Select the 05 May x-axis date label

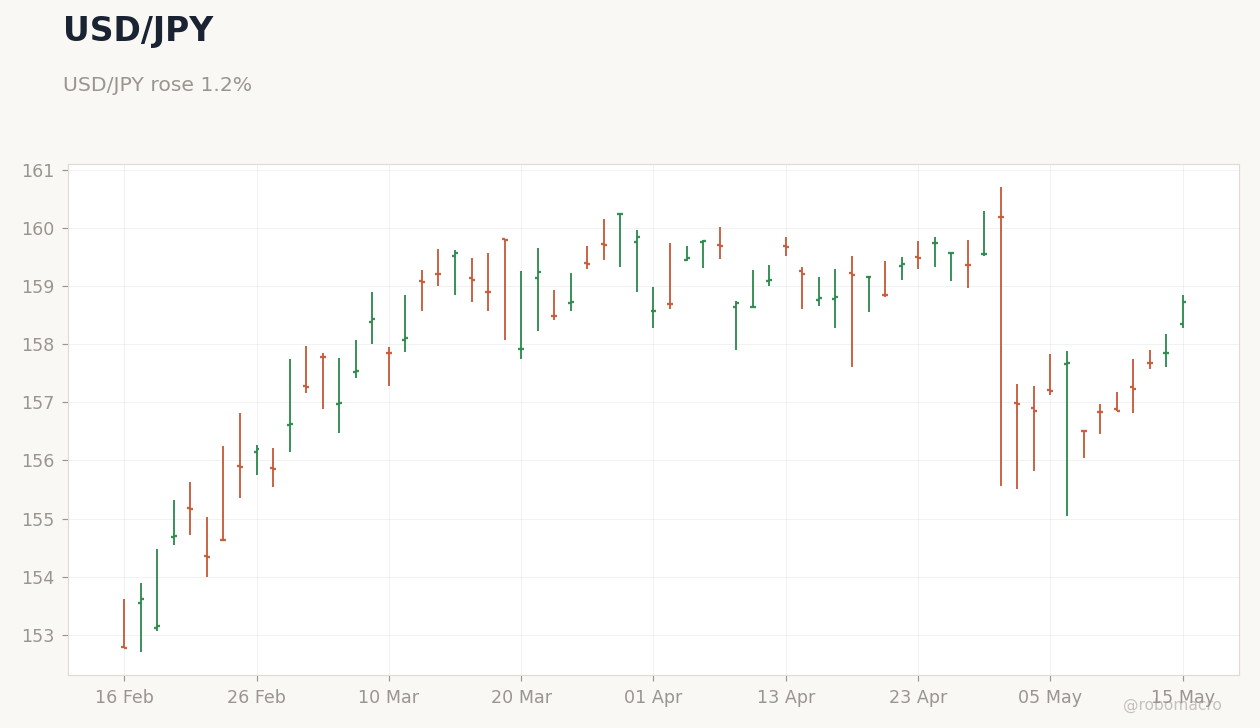pos(1050,698)
